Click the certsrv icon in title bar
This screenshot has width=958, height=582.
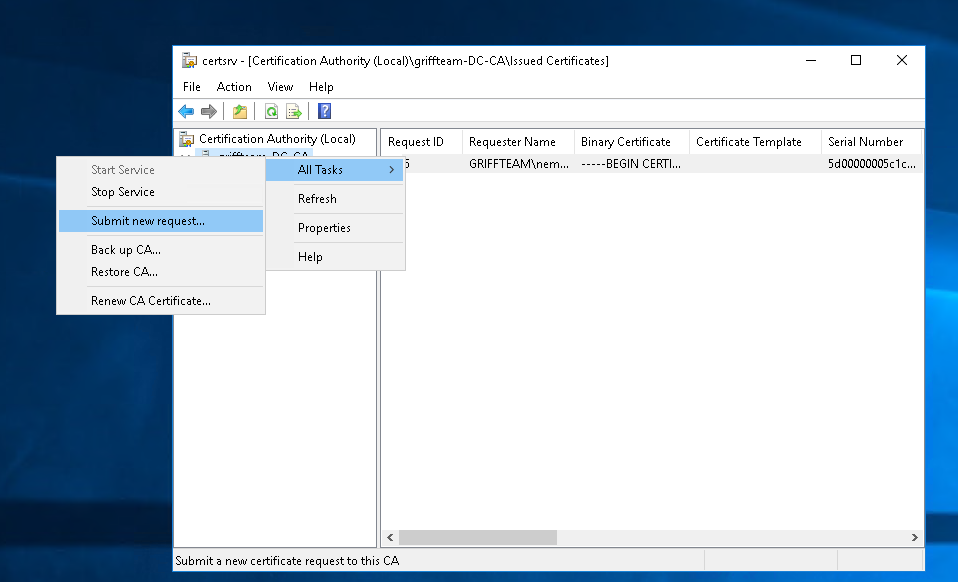tap(189, 60)
